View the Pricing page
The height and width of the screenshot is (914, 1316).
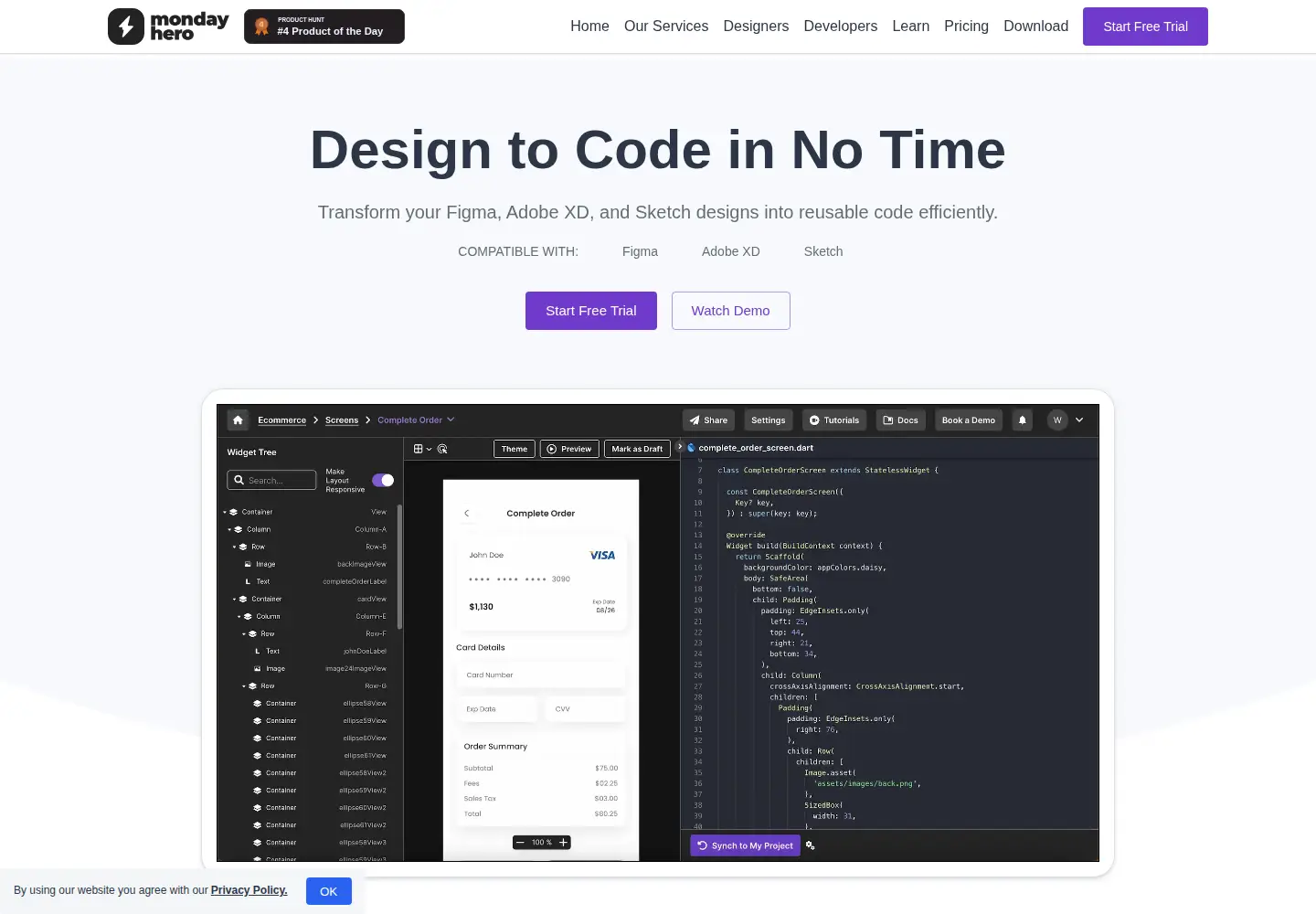point(966,27)
